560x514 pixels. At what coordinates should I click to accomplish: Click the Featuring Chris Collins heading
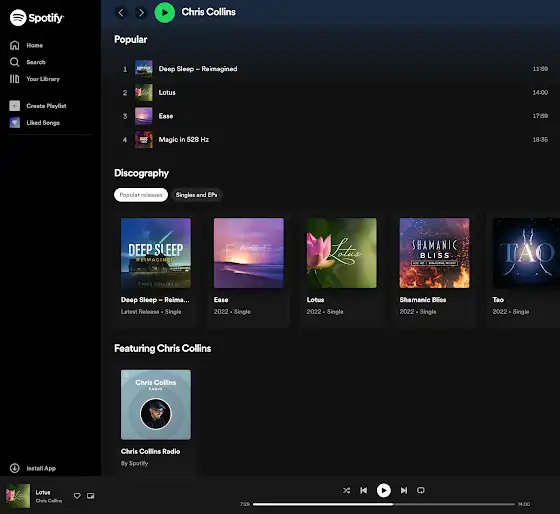162,348
